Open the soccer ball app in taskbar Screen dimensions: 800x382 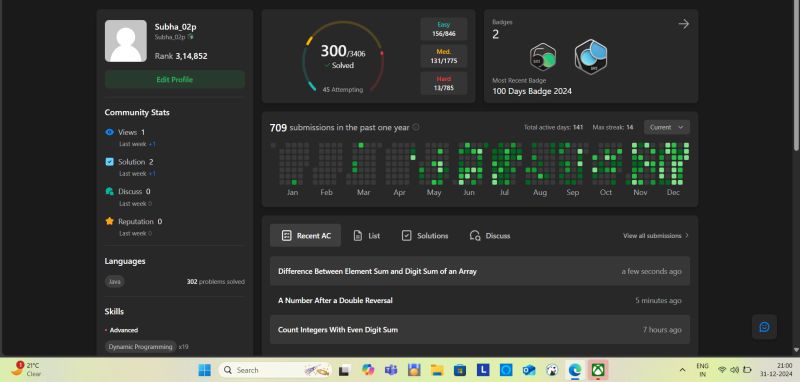(552, 370)
